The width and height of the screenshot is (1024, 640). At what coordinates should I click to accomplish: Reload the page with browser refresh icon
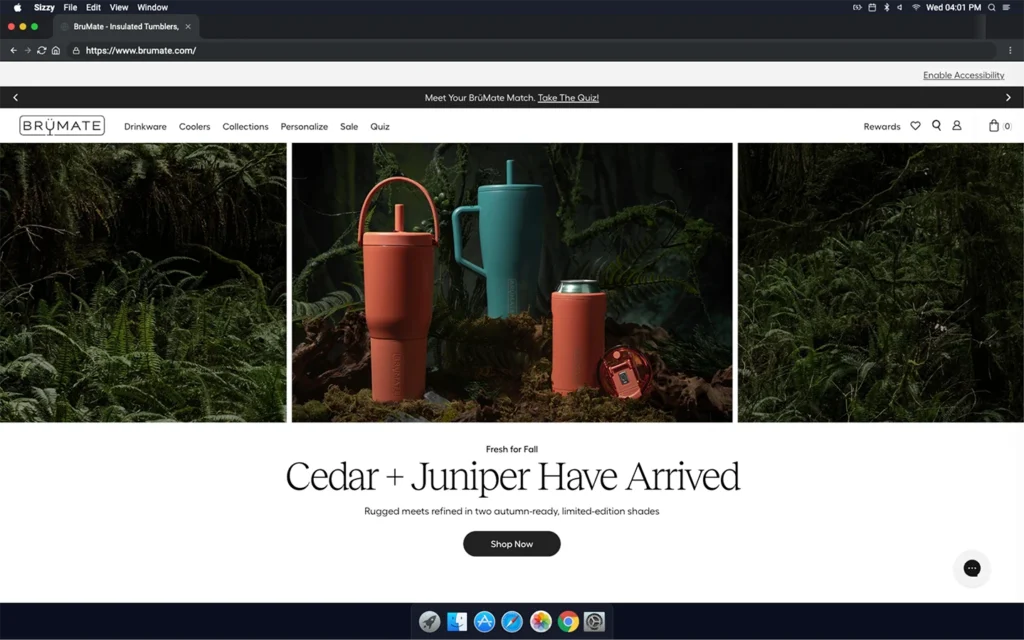tap(42, 50)
